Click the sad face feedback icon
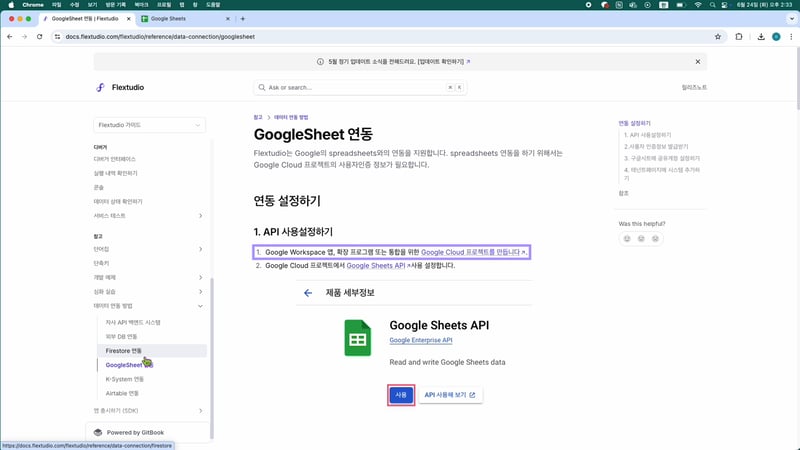 tap(655, 238)
